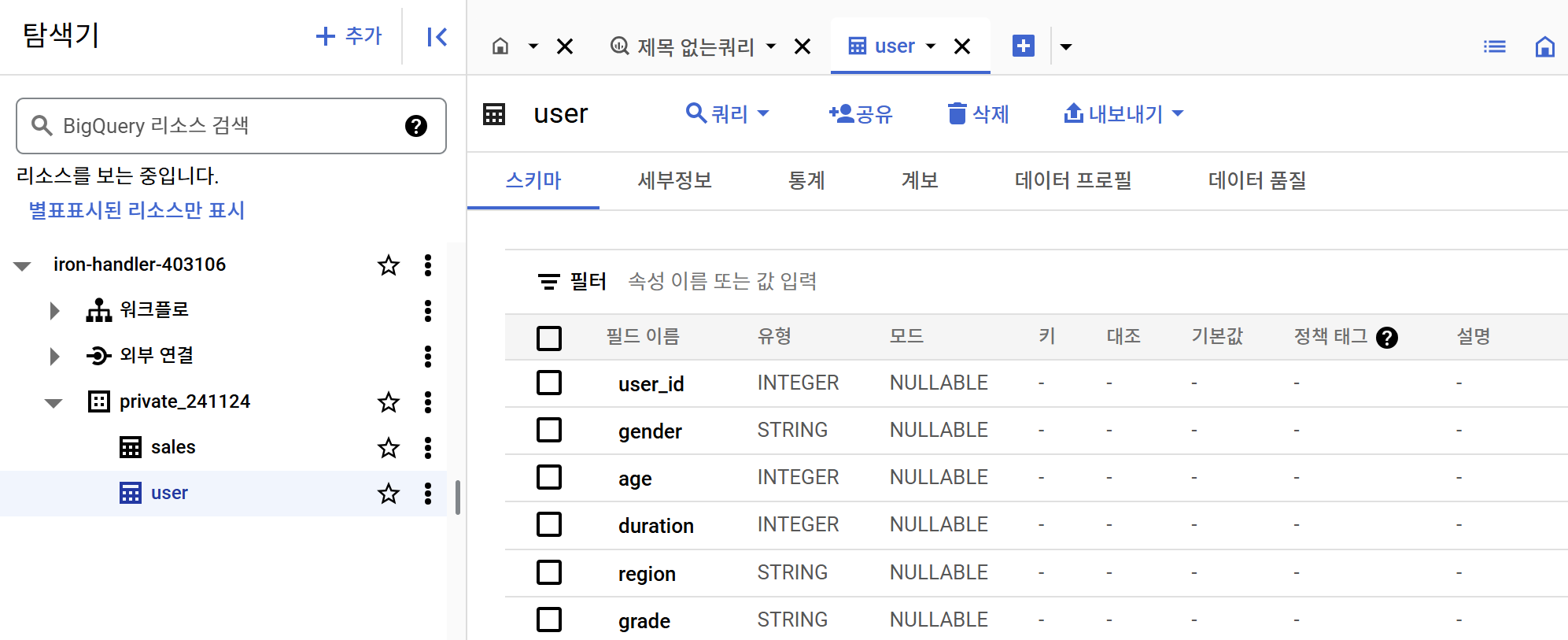Switch to the 계보 tab
Image resolution: width=1568 pixels, height=640 pixels.
pos(920,181)
